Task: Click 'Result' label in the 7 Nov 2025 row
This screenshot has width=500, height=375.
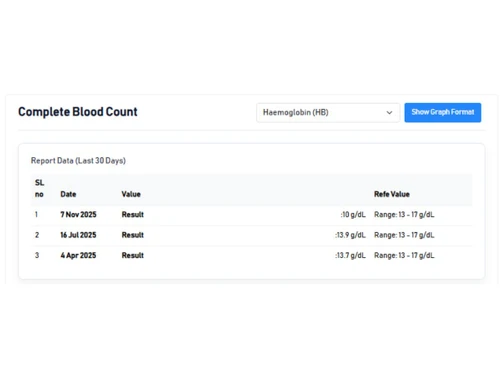Action: 133,215
